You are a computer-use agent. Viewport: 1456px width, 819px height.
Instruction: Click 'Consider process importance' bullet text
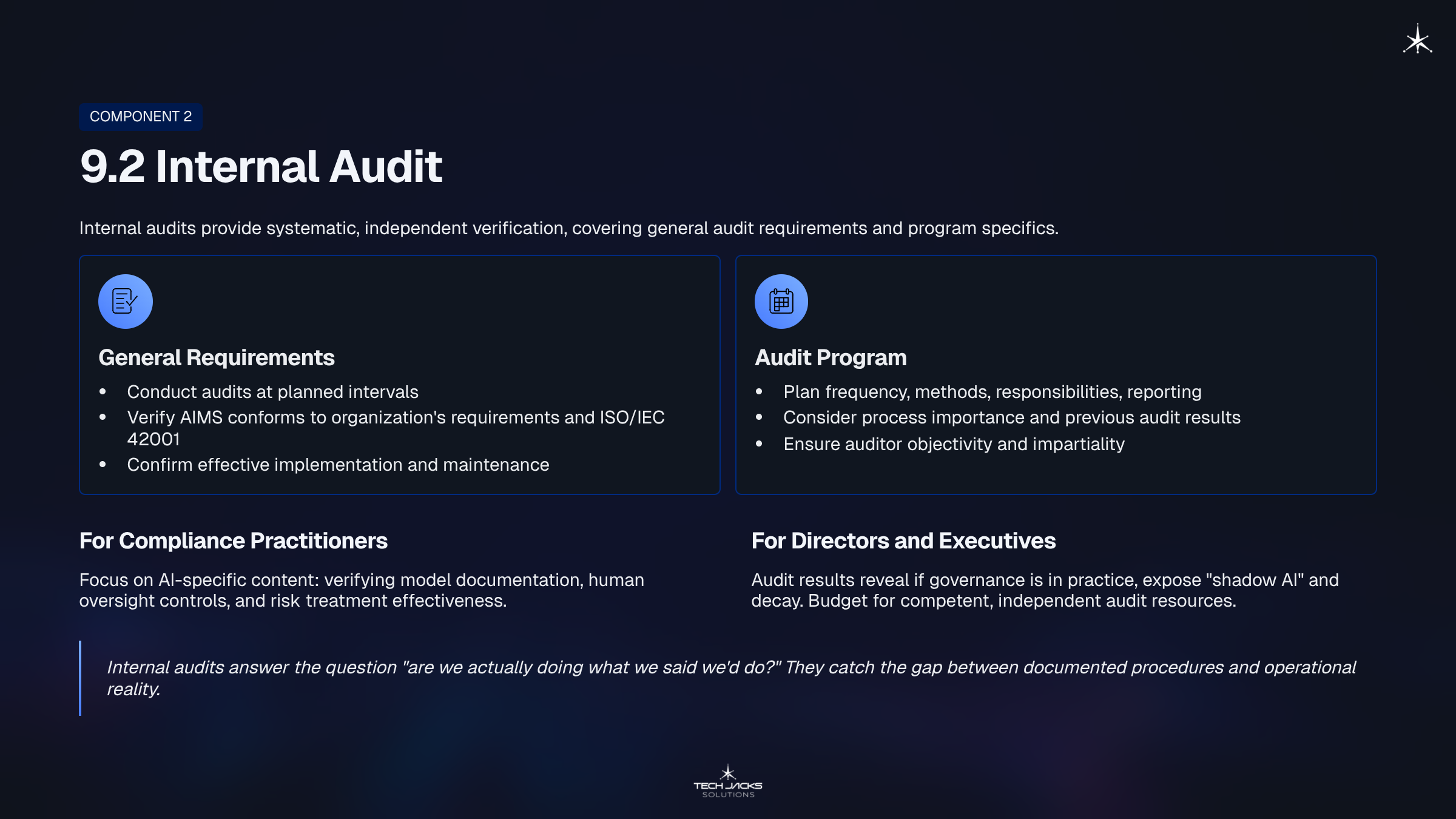tap(1011, 417)
